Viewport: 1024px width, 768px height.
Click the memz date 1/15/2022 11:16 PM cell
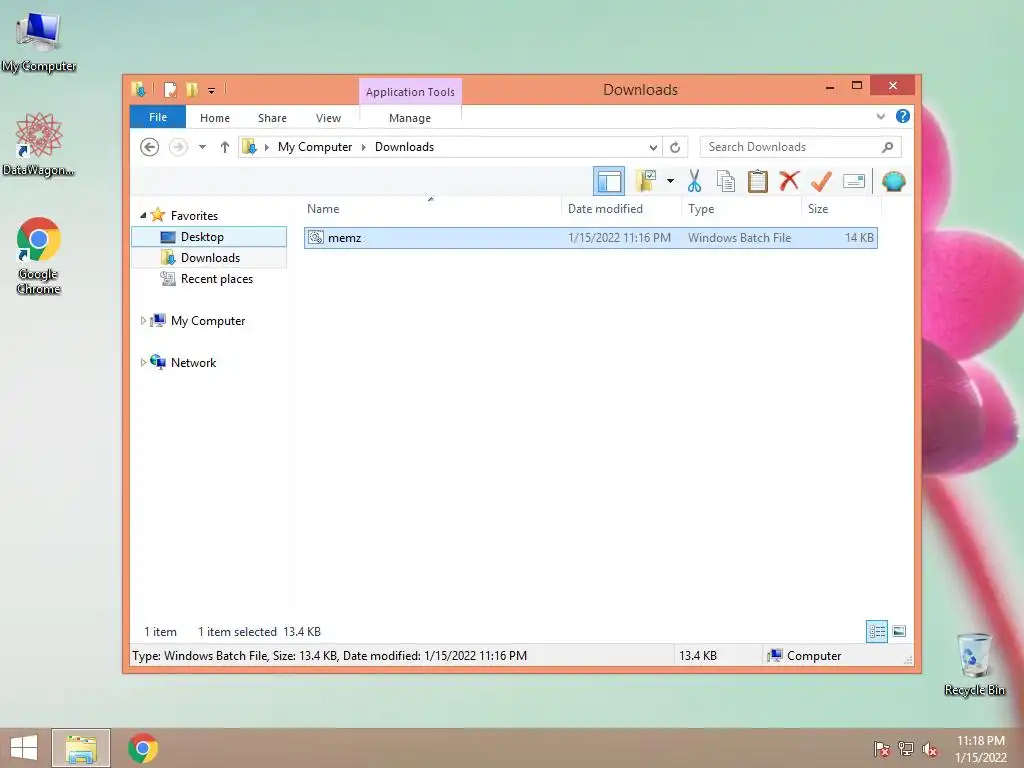pos(619,238)
